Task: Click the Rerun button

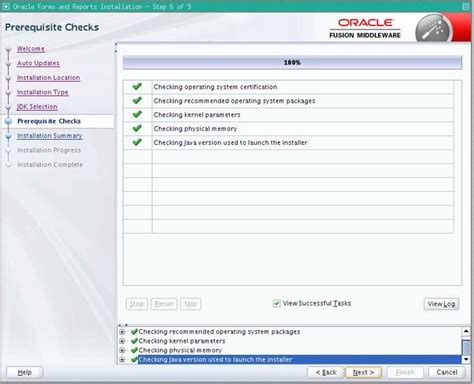Action: 164,304
